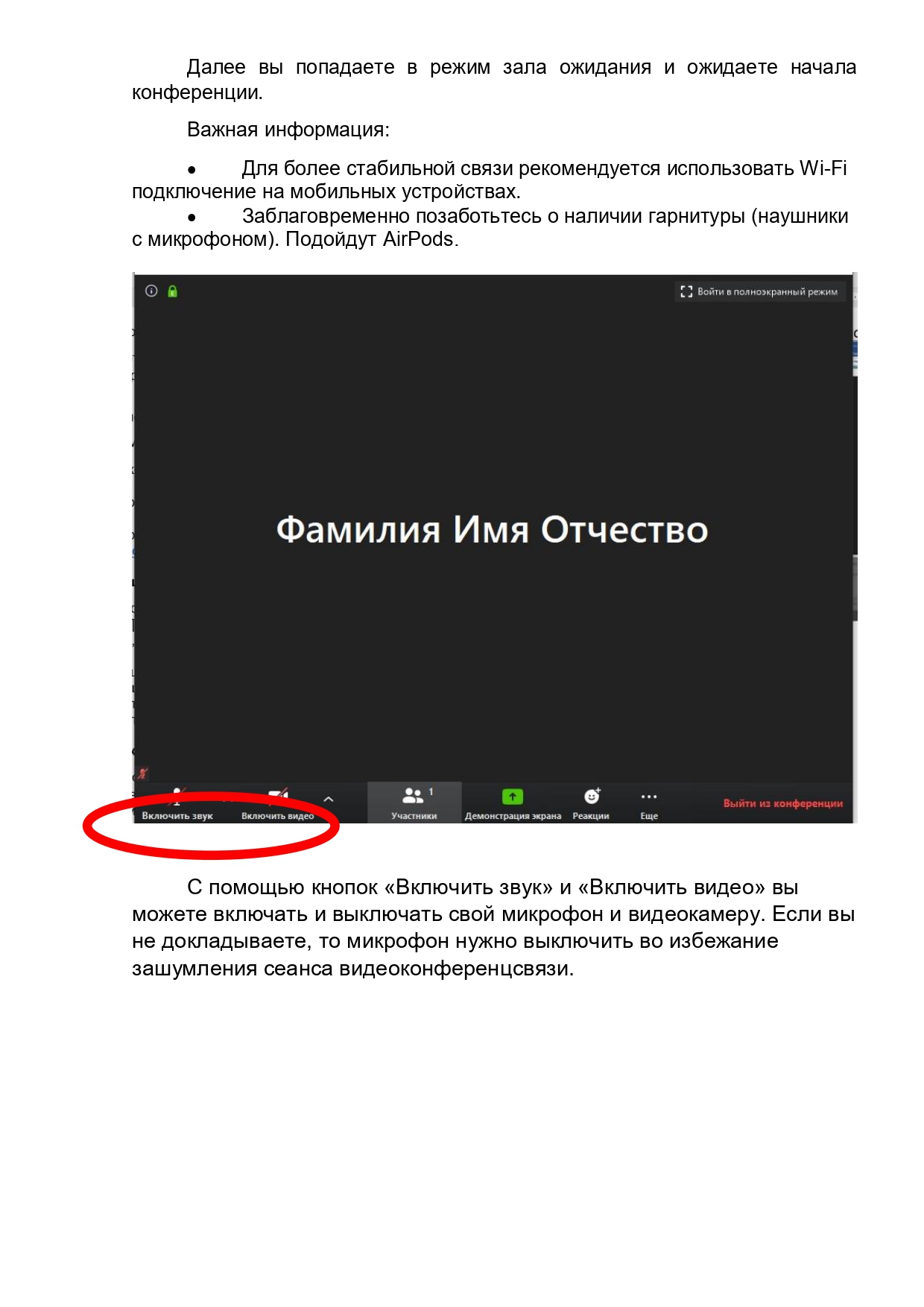Click the Важная информация heading text
The width and height of the screenshot is (924, 1307).
tap(288, 130)
